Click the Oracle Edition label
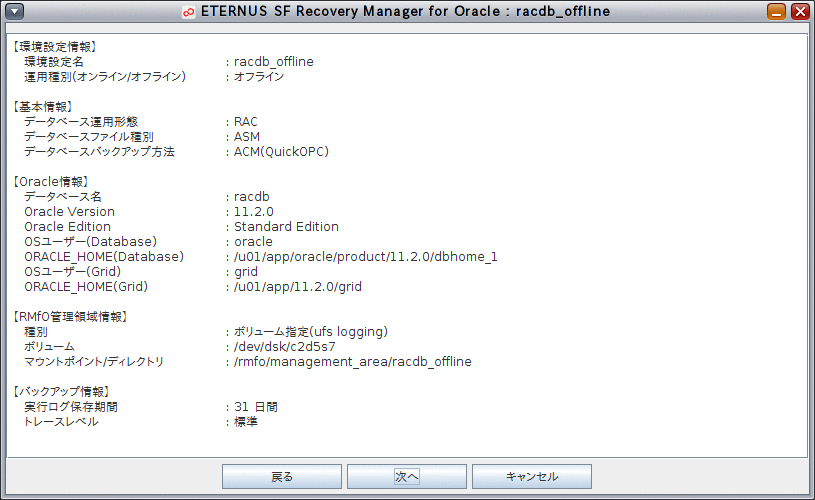This screenshot has height=500, width=815. 68,227
